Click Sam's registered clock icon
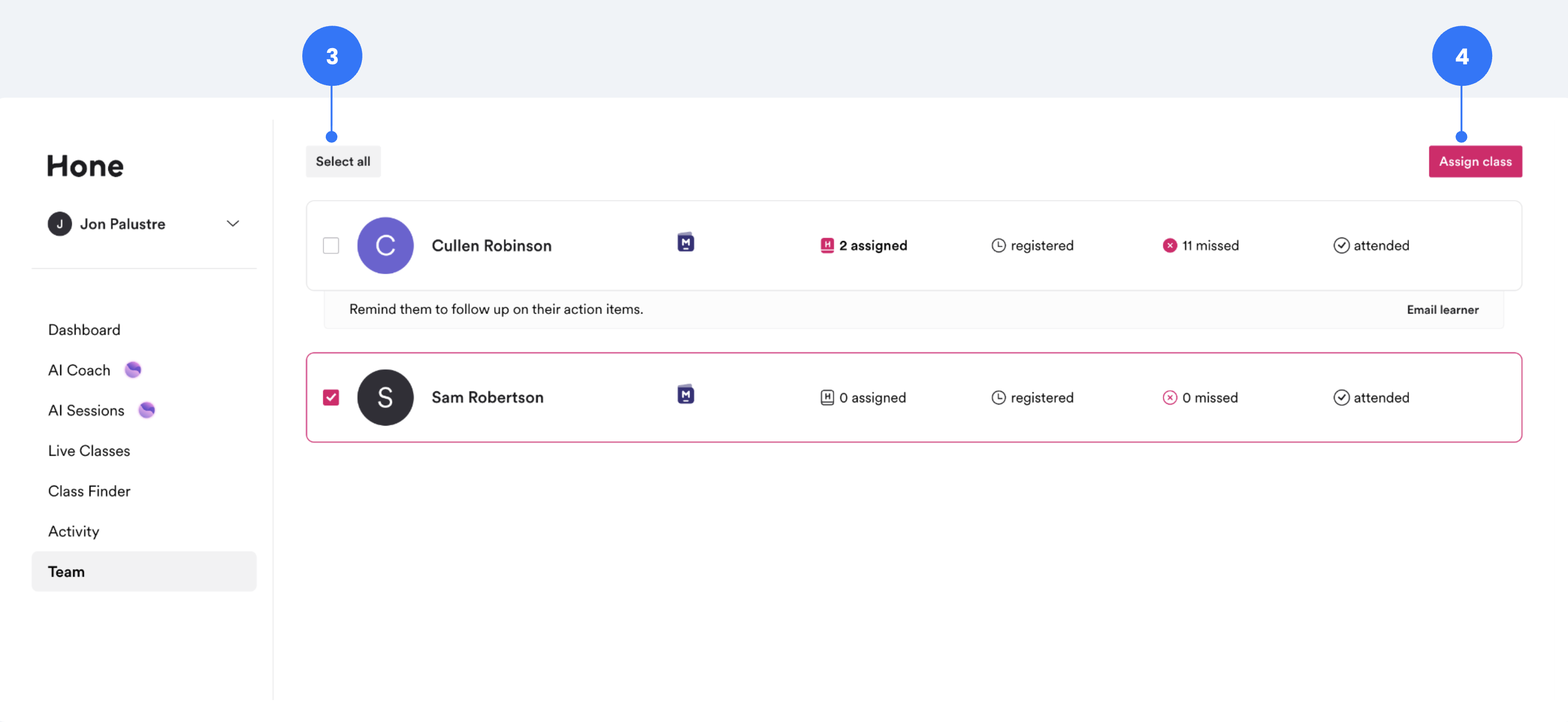 click(998, 398)
